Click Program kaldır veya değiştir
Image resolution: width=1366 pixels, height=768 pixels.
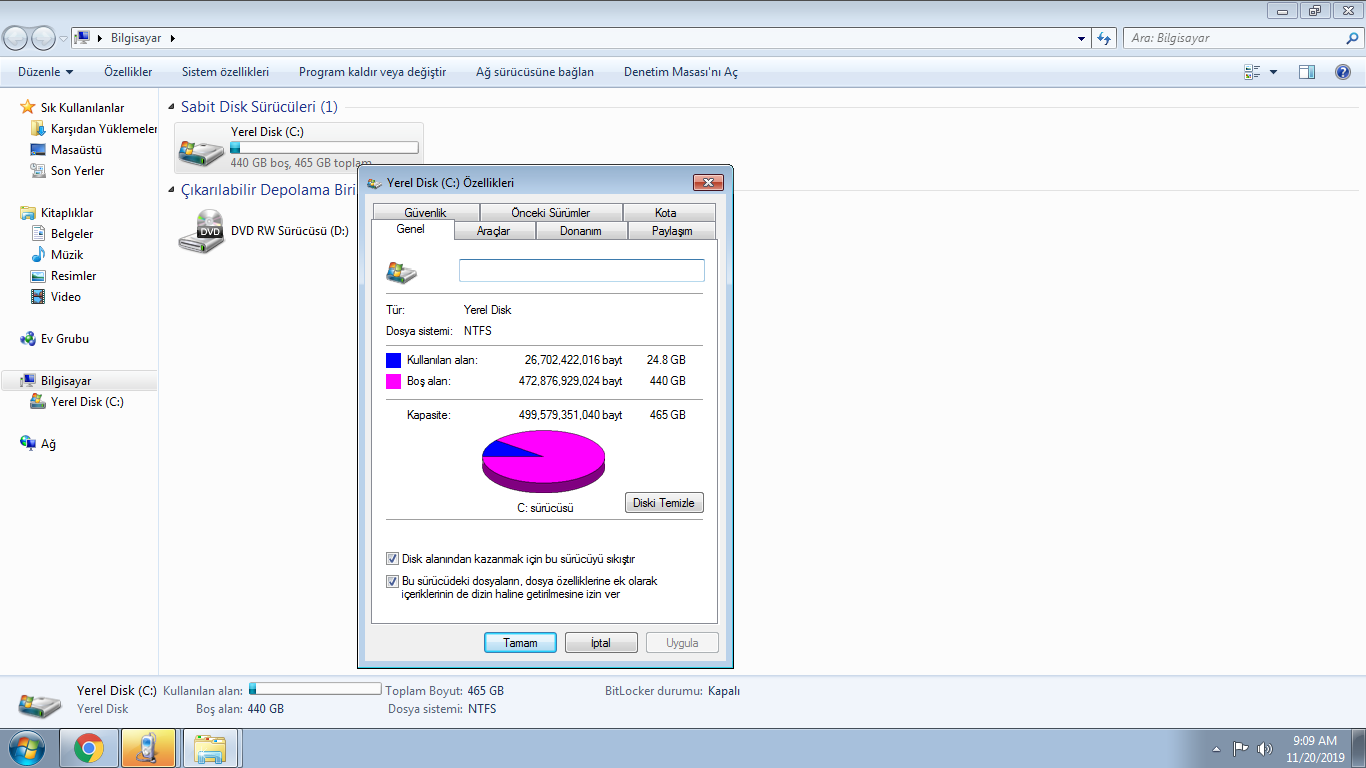click(x=372, y=72)
